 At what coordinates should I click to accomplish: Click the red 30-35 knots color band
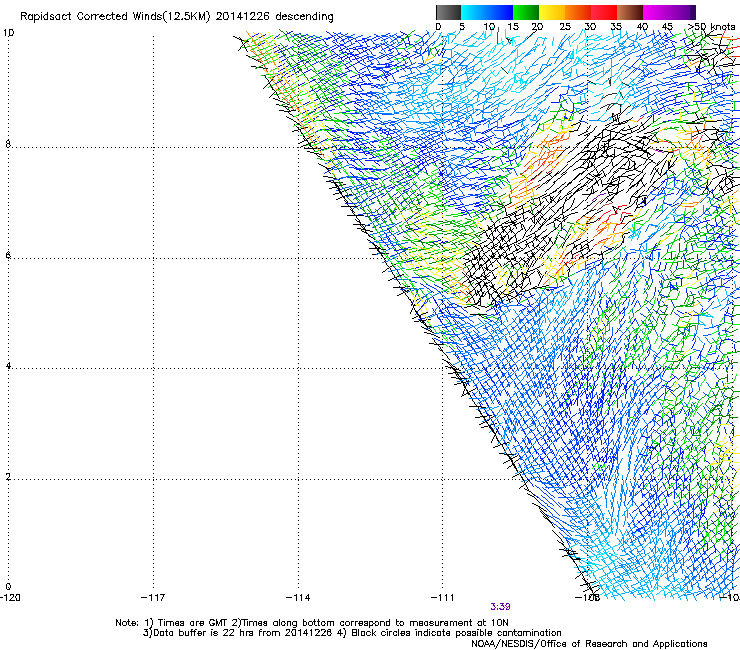[604, 12]
